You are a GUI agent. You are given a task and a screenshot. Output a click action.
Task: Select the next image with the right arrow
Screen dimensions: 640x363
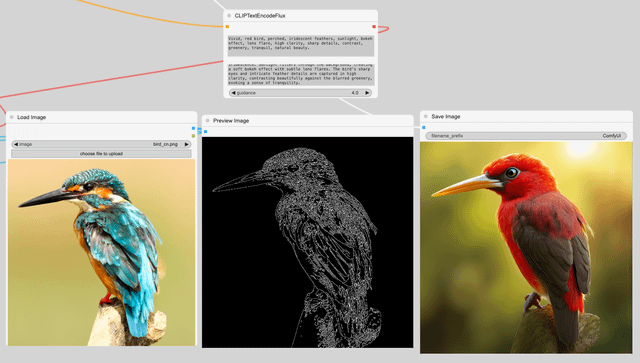(187, 144)
